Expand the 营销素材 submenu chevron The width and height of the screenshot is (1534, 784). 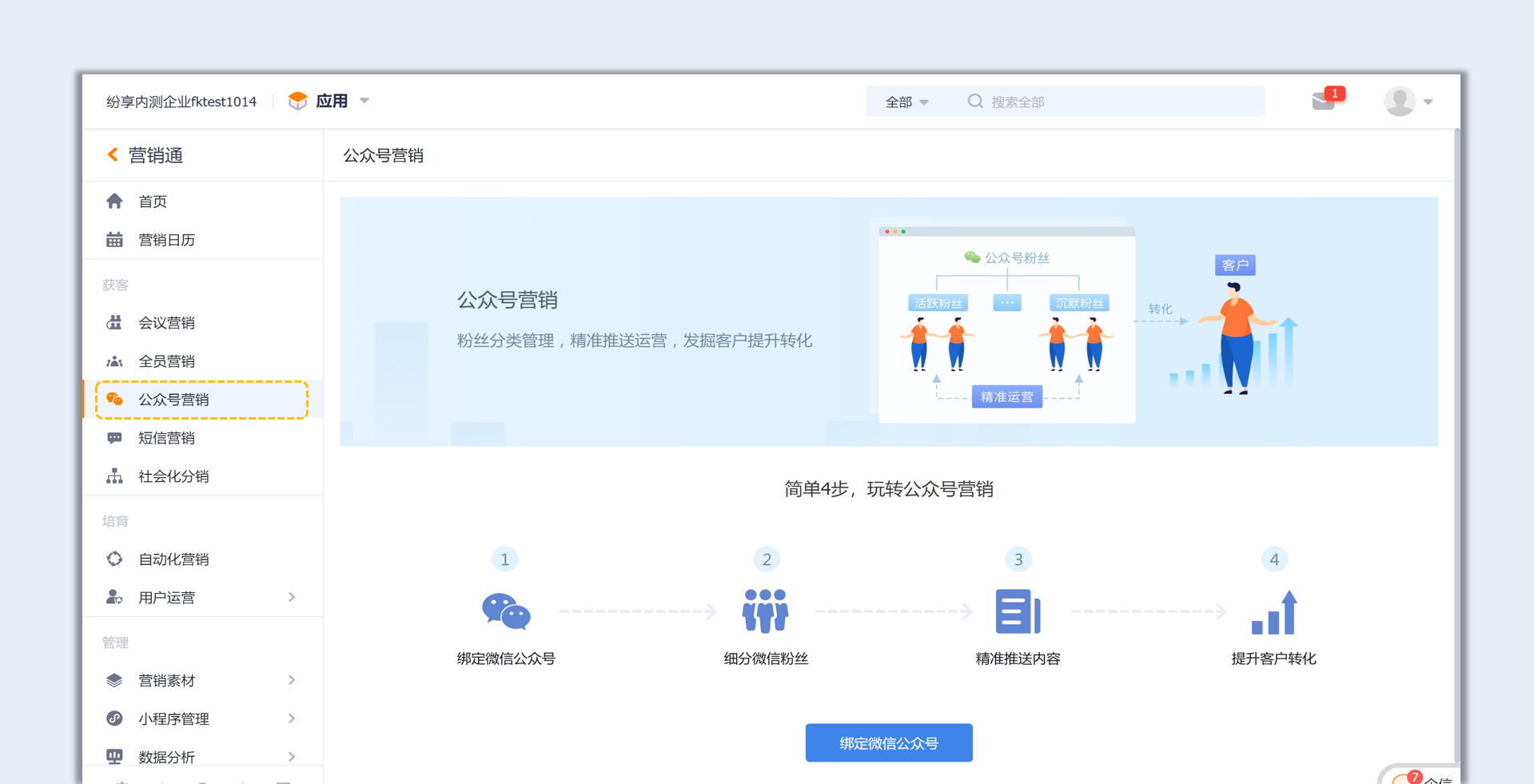[x=292, y=680]
